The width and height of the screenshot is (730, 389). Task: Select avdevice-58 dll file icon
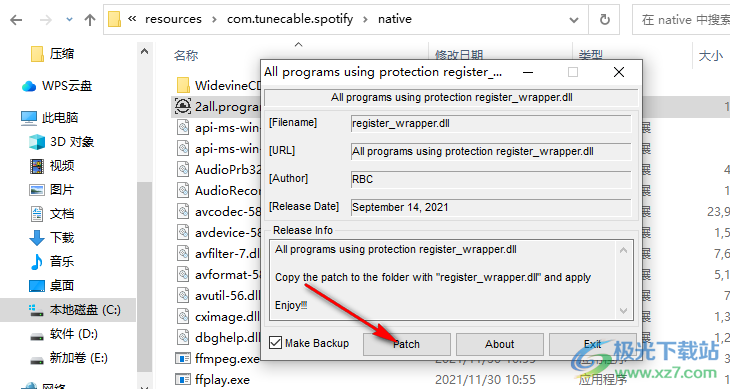coord(183,233)
